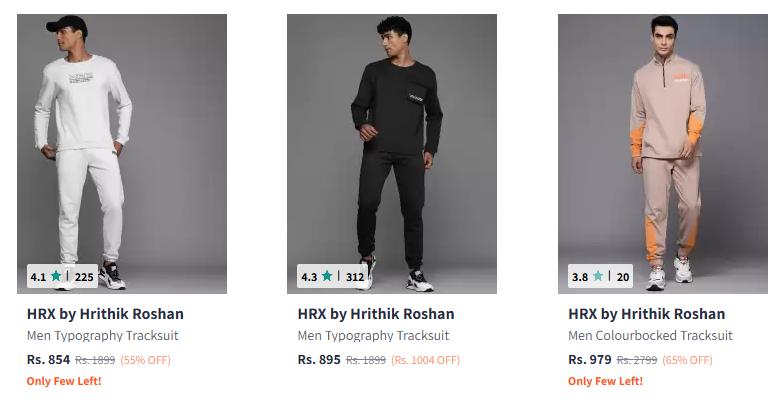Open the black tracksuit product image

(392, 150)
